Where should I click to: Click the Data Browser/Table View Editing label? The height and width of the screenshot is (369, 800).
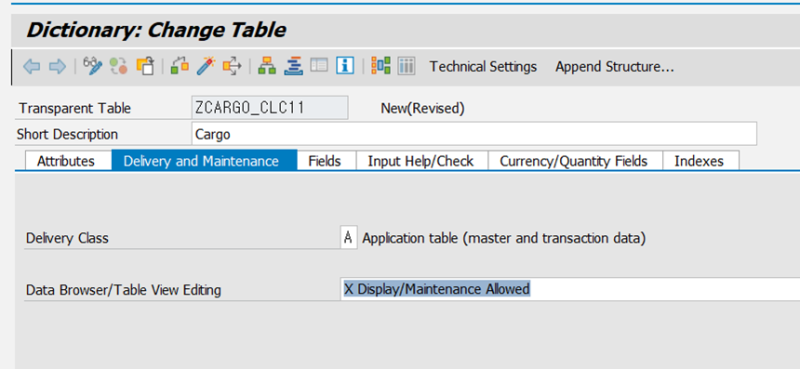(x=123, y=290)
